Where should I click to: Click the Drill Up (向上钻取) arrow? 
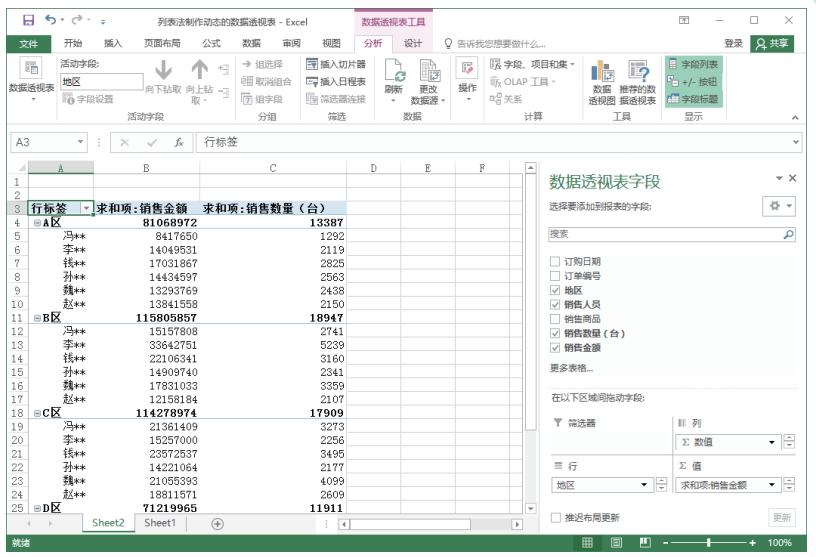[x=199, y=70]
